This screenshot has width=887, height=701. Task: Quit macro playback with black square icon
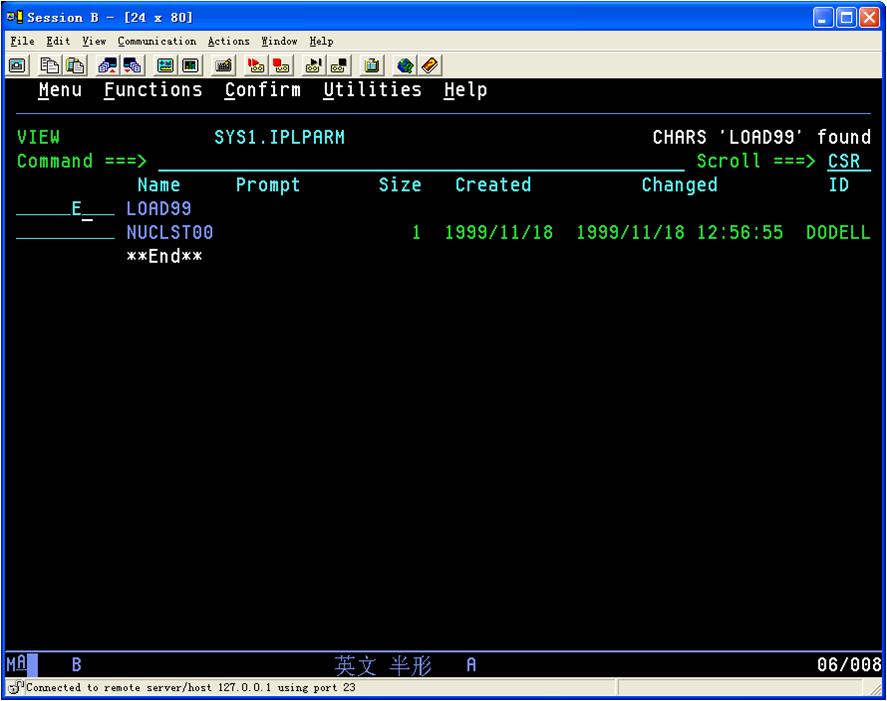click(339, 66)
